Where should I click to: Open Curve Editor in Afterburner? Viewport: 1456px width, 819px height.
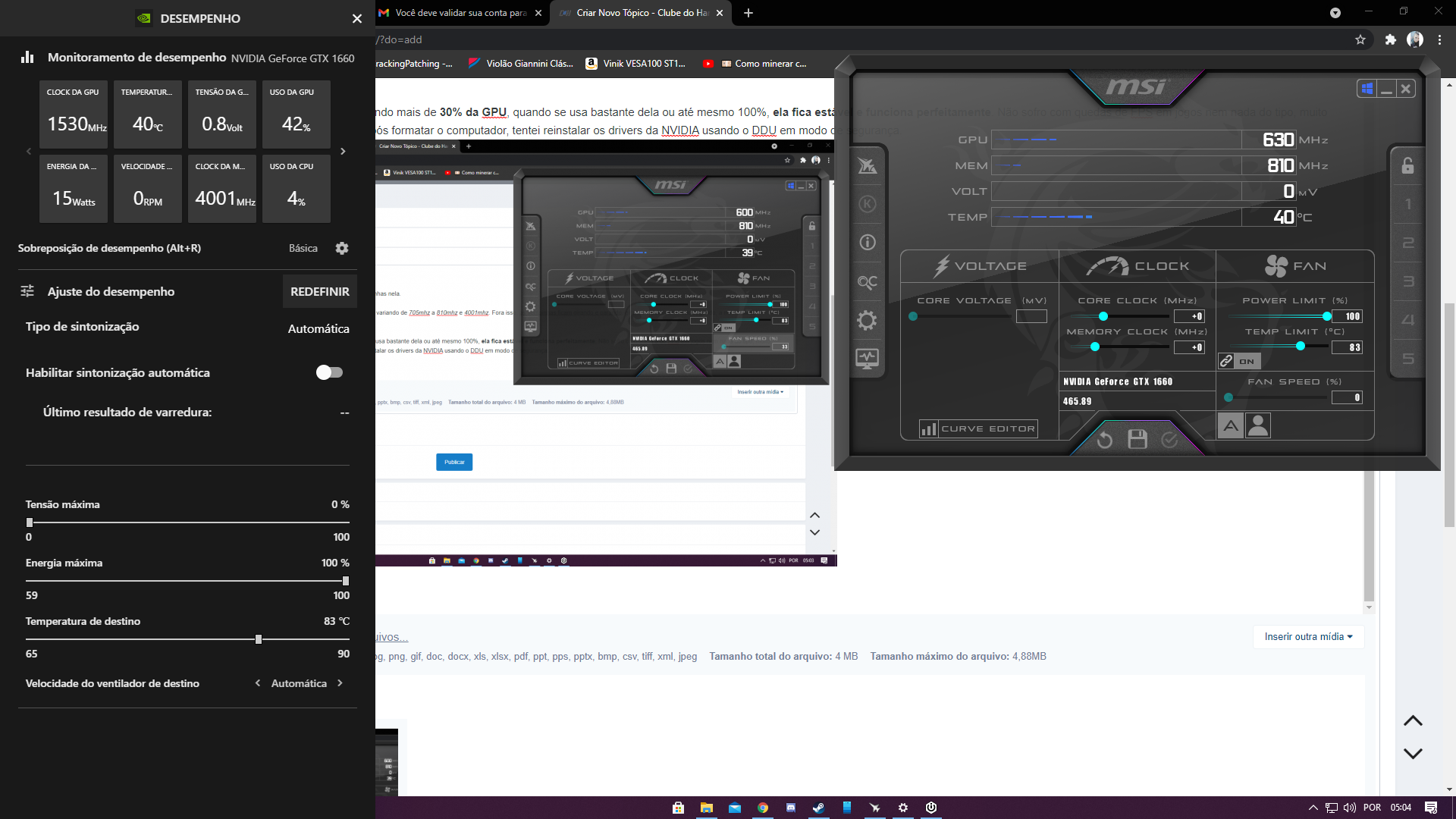[x=978, y=429]
